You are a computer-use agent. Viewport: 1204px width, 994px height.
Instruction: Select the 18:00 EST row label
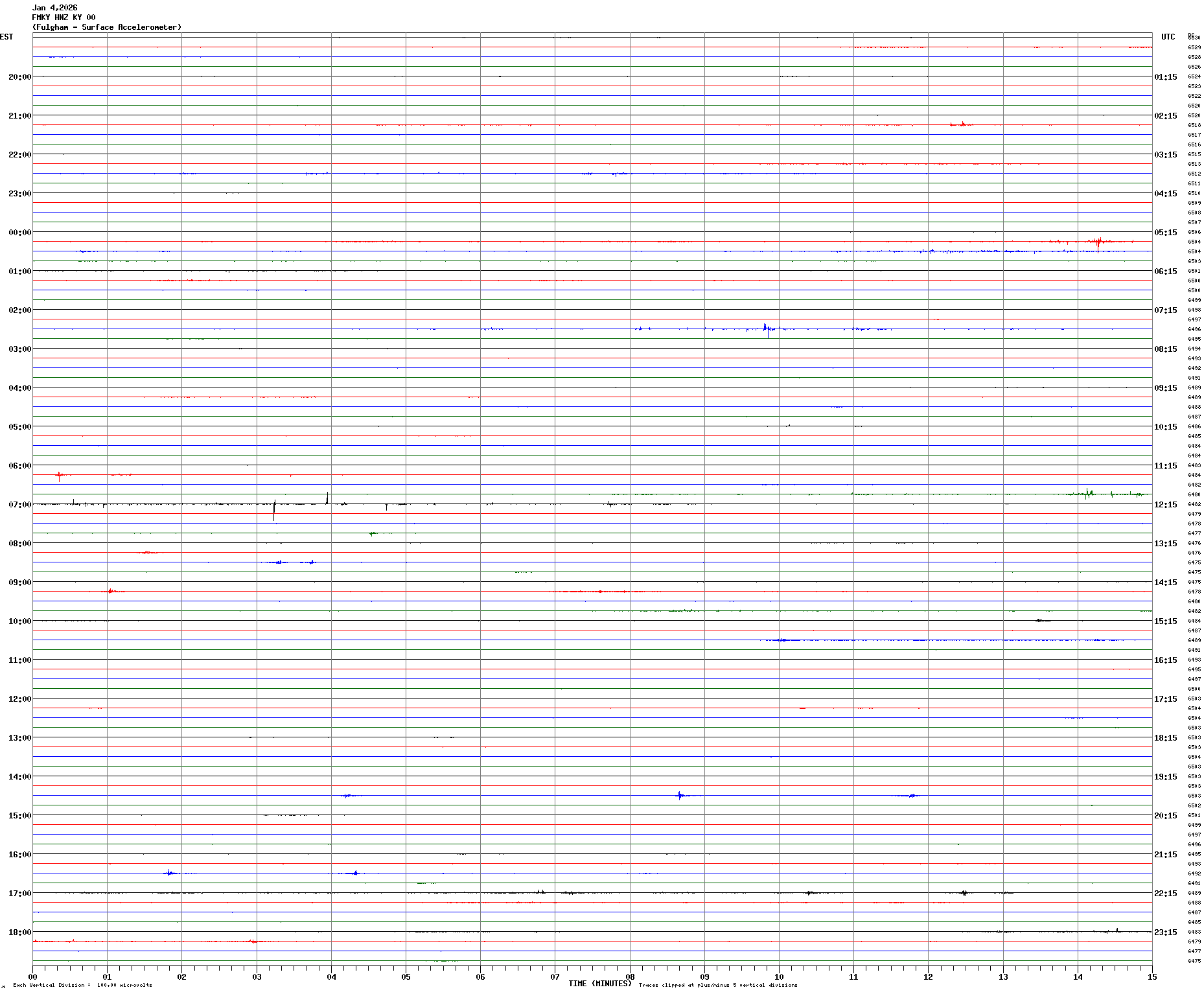pyautogui.click(x=19, y=932)
